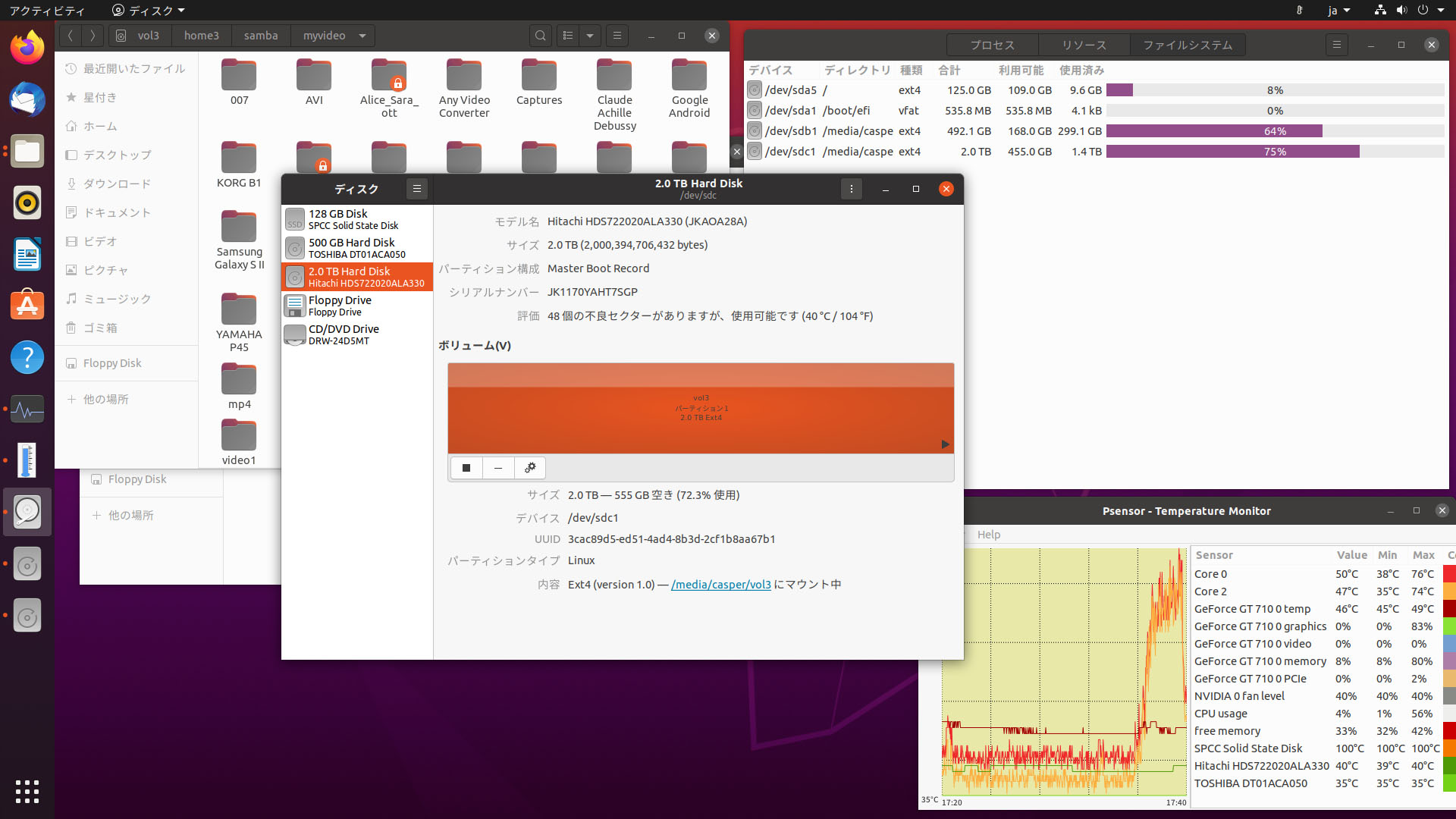This screenshot has width=1456, height=819.
Task: Open Trash in file manager sidebar
Action: coord(126,328)
